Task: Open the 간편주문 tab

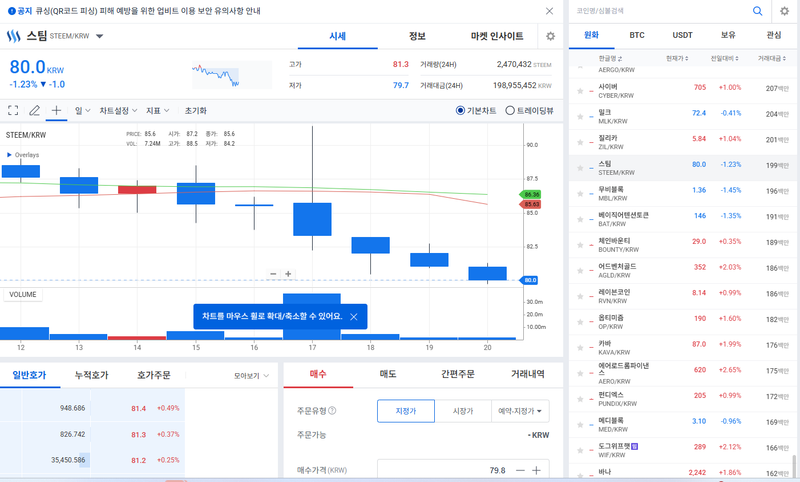Action: click(x=458, y=374)
